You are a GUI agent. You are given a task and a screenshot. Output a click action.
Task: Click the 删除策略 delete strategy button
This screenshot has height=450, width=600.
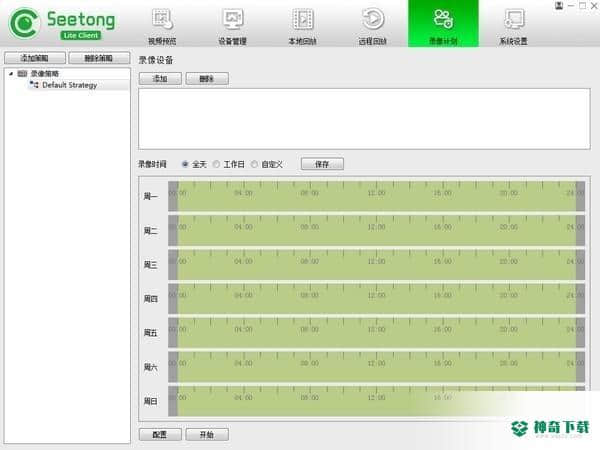click(x=99, y=58)
